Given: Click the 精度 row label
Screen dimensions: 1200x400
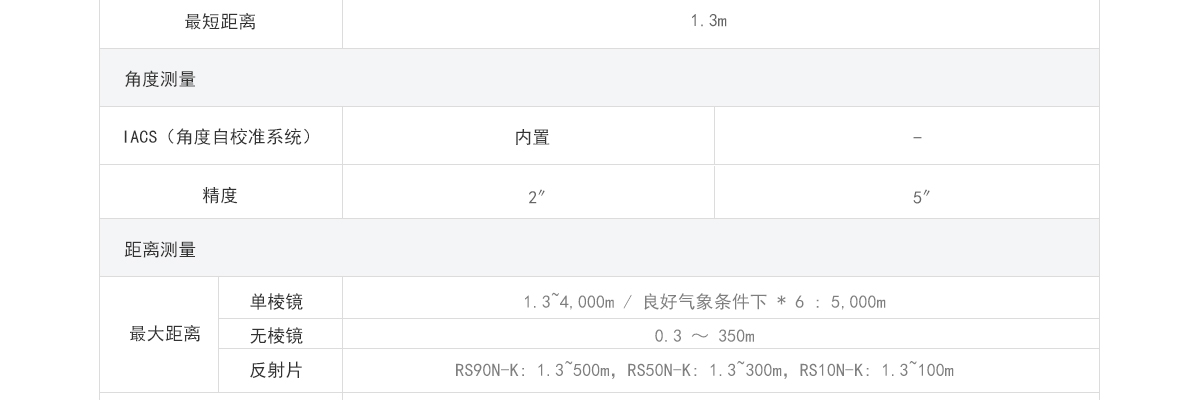Looking at the screenshot, I should tap(220, 195).
